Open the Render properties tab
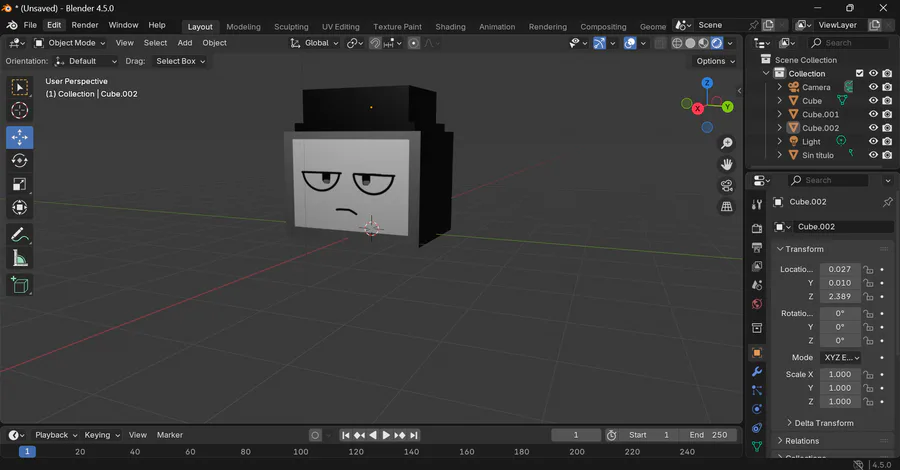This screenshot has height=470, width=900. [757, 228]
